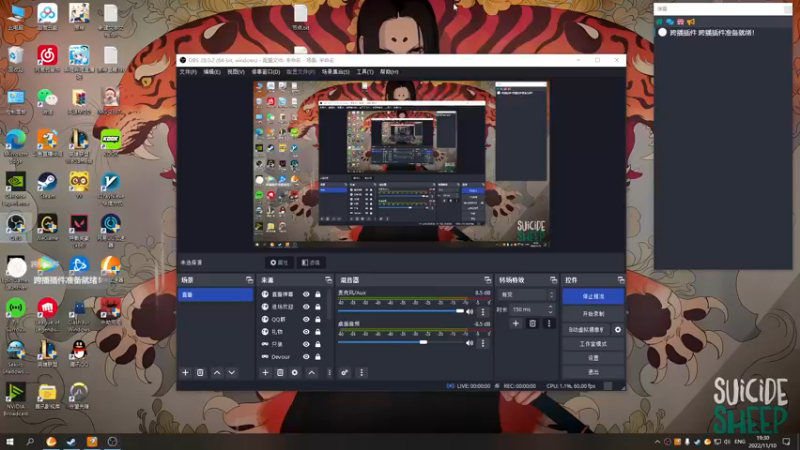Open the 文件(F) menu in OBS
800x450 pixels.
188,72
